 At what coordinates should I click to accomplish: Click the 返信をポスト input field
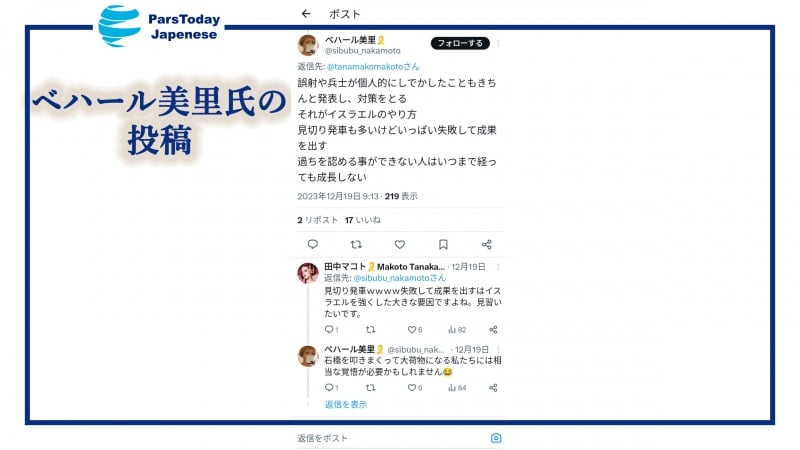point(391,438)
